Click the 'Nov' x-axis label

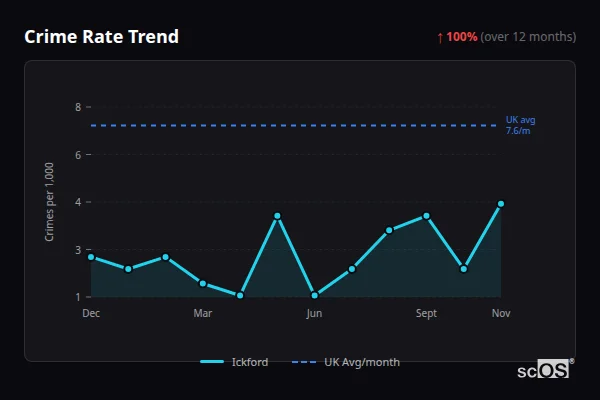501,313
